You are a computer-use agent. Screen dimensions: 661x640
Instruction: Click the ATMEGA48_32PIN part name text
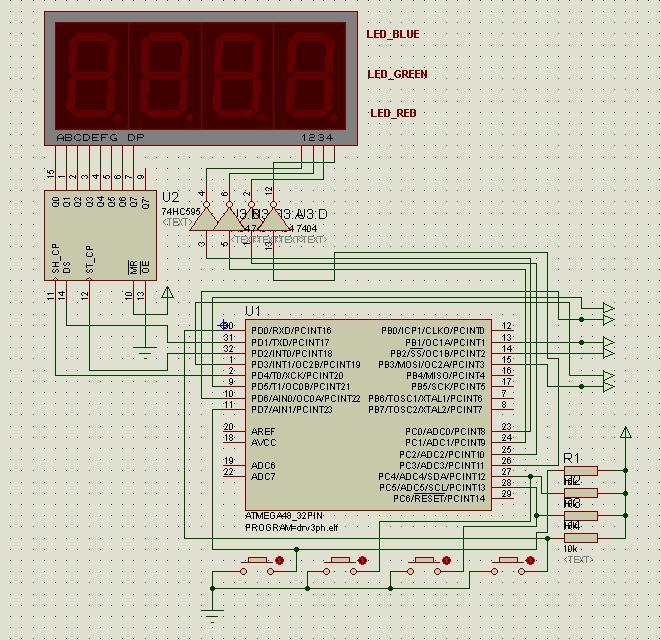pyautogui.click(x=284, y=516)
